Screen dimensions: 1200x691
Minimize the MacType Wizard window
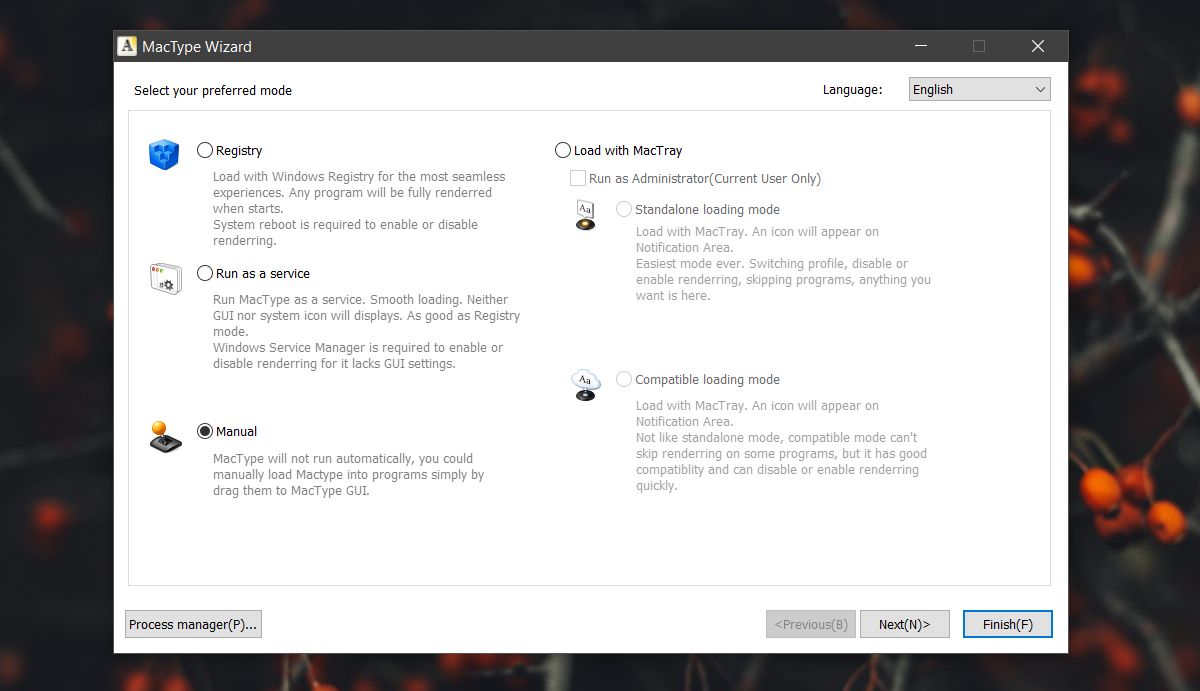click(920, 46)
